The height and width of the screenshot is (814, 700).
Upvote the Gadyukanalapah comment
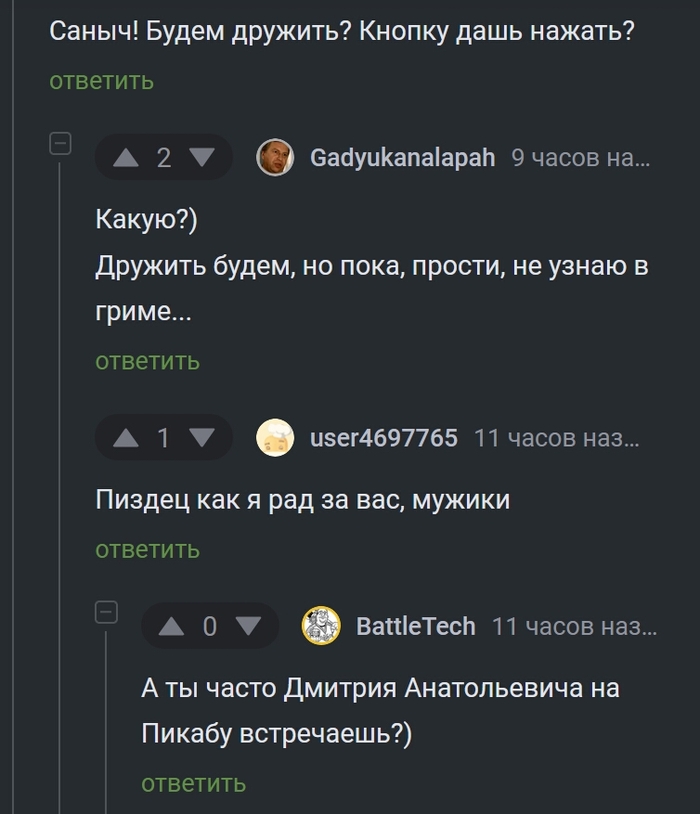tap(126, 158)
